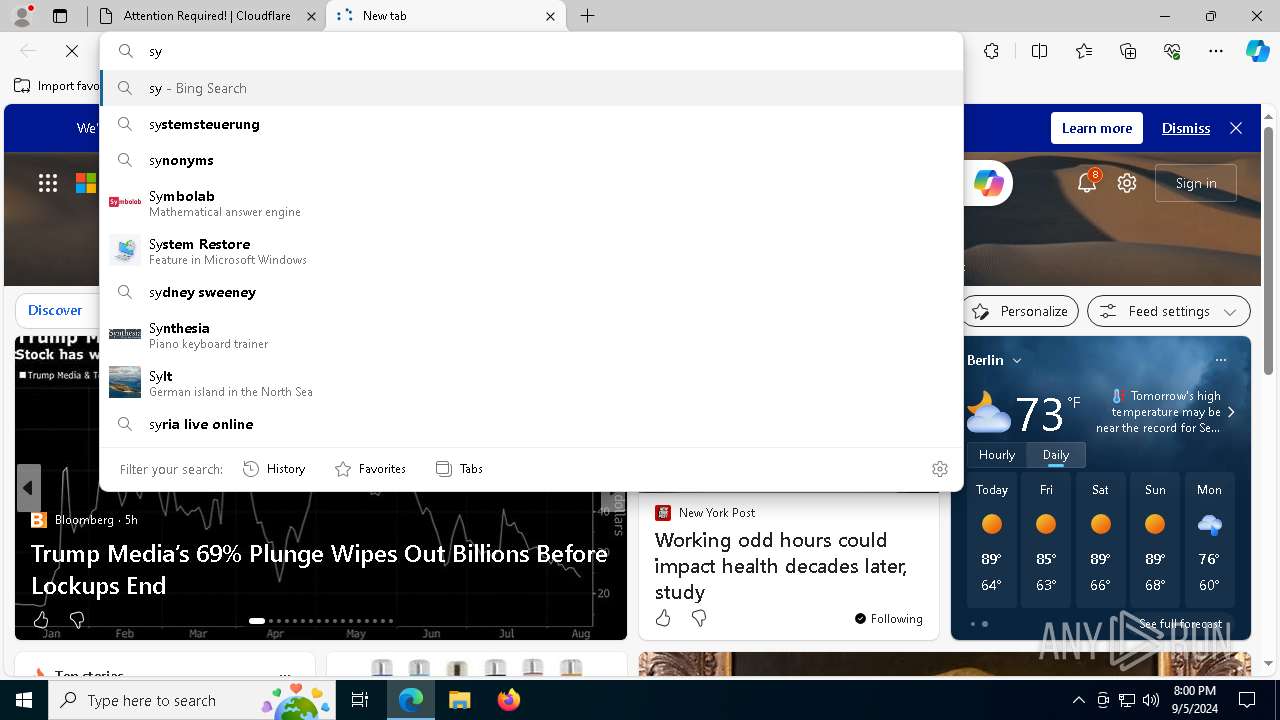This screenshot has height=720, width=1280.
Task: Switch to Attention Required Cloudflare tab
Action: tap(208, 16)
